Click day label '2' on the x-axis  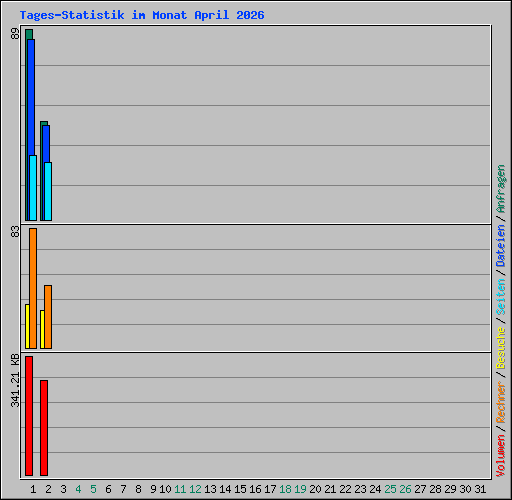(48, 489)
